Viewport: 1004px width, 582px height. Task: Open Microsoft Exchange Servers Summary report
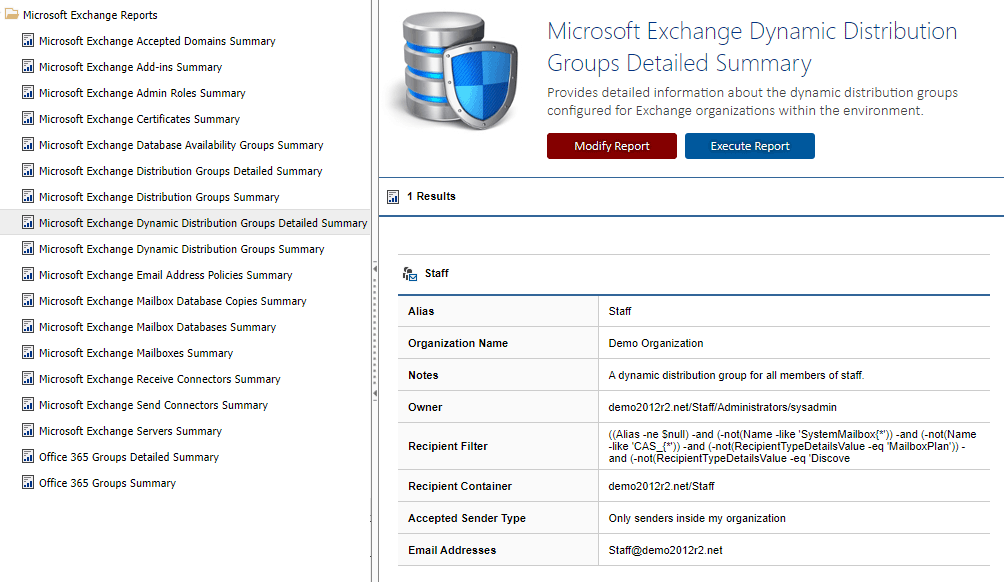[x=130, y=431]
